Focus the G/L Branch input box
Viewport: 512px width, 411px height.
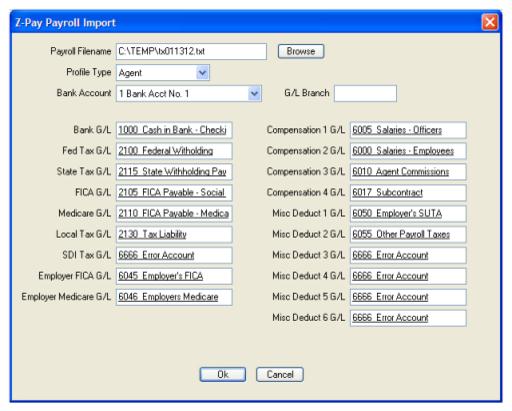click(365, 93)
